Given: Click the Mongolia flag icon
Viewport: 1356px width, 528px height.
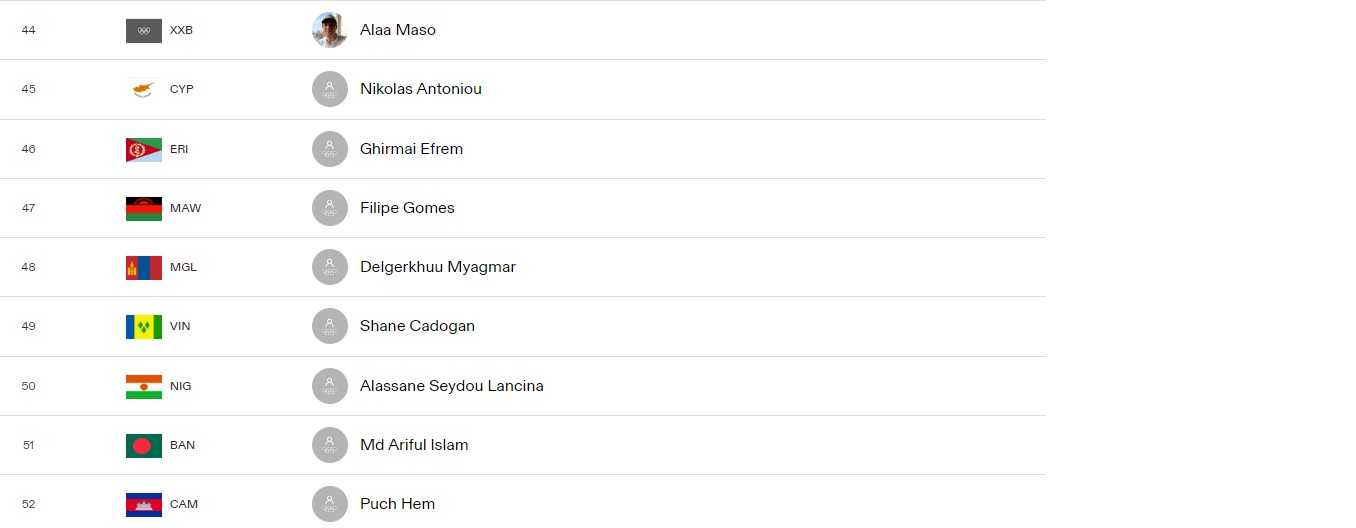Looking at the screenshot, I should tap(144, 267).
